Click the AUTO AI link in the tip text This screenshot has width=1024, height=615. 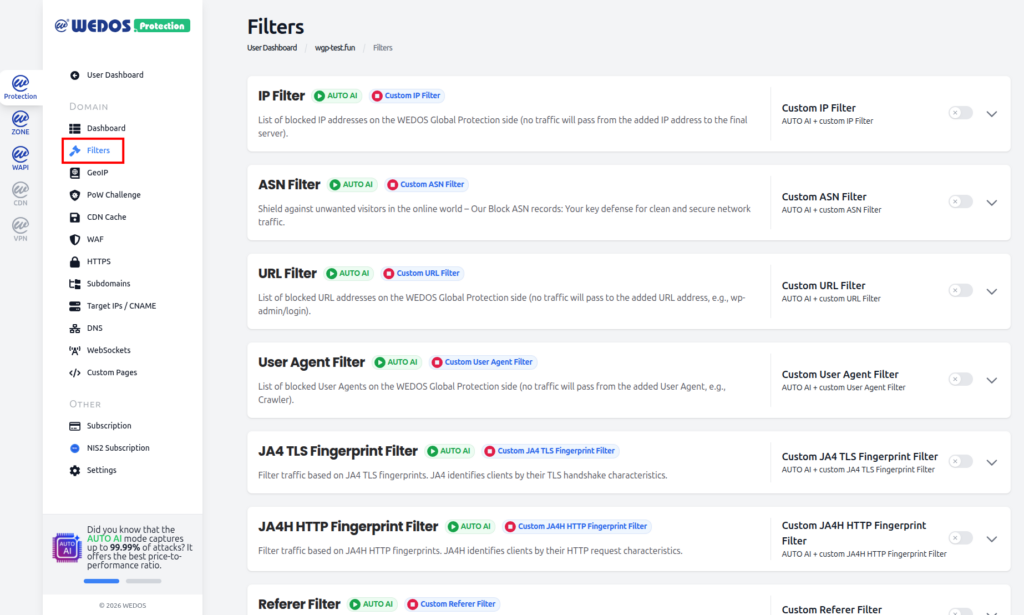coord(104,539)
